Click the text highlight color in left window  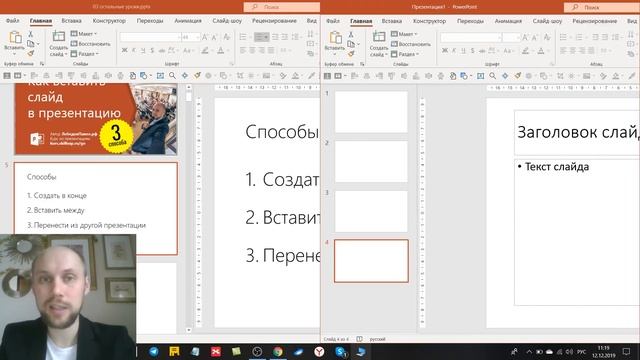[x=206, y=51]
